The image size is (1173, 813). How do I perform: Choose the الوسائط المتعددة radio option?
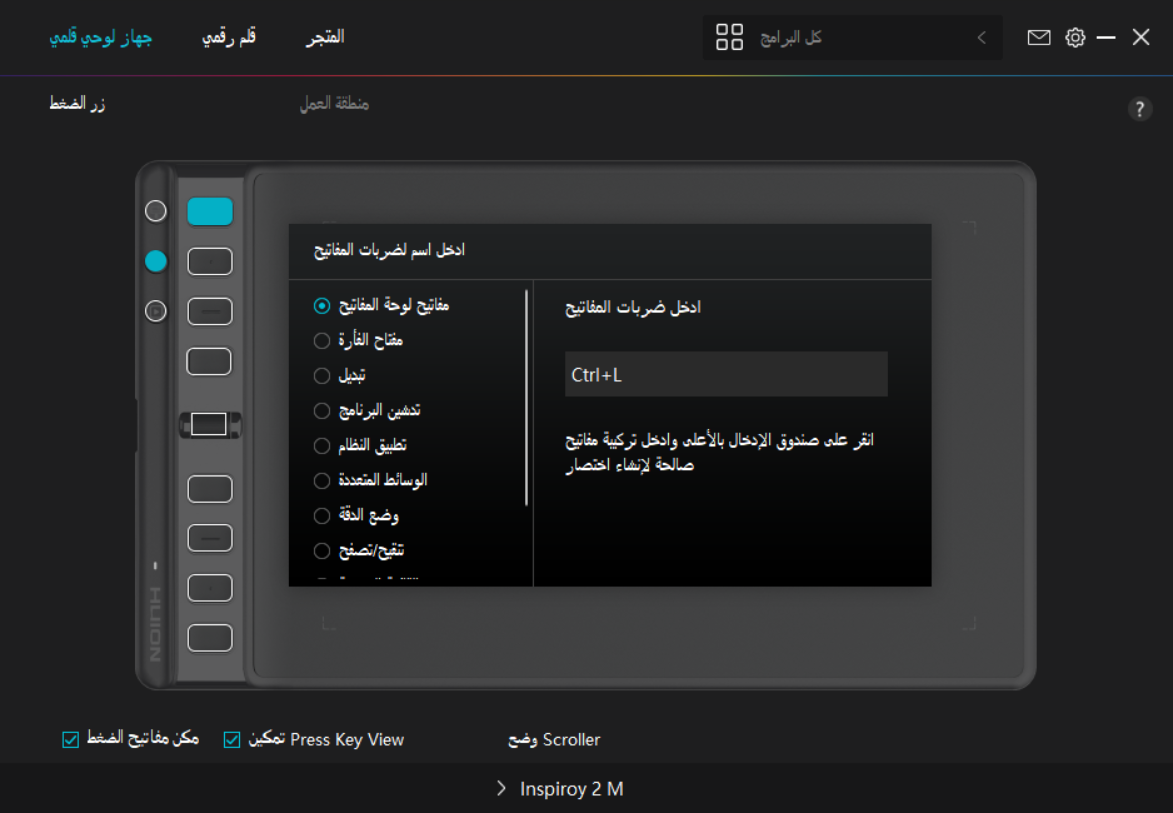pyautogui.click(x=322, y=481)
